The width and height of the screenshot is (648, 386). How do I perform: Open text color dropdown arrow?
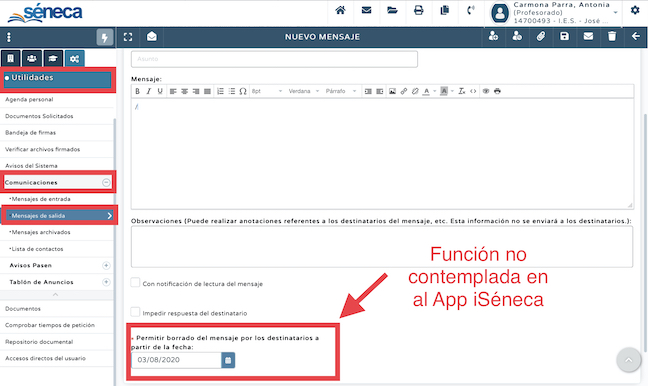tap(434, 91)
